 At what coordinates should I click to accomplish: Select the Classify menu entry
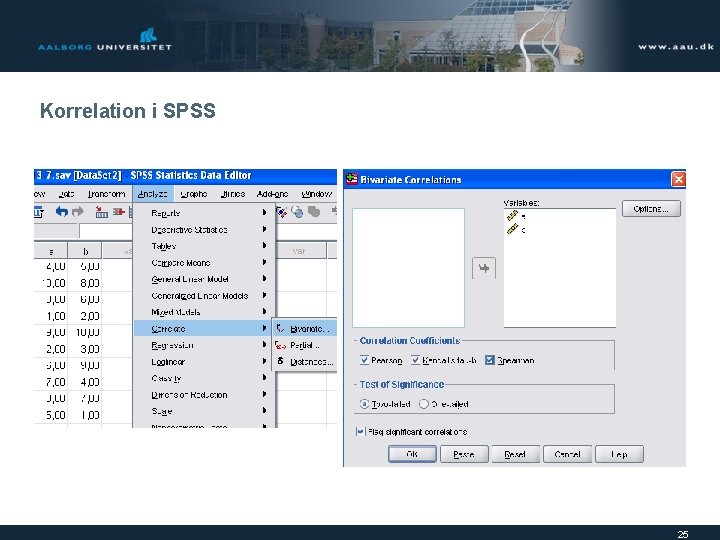pos(204,378)
